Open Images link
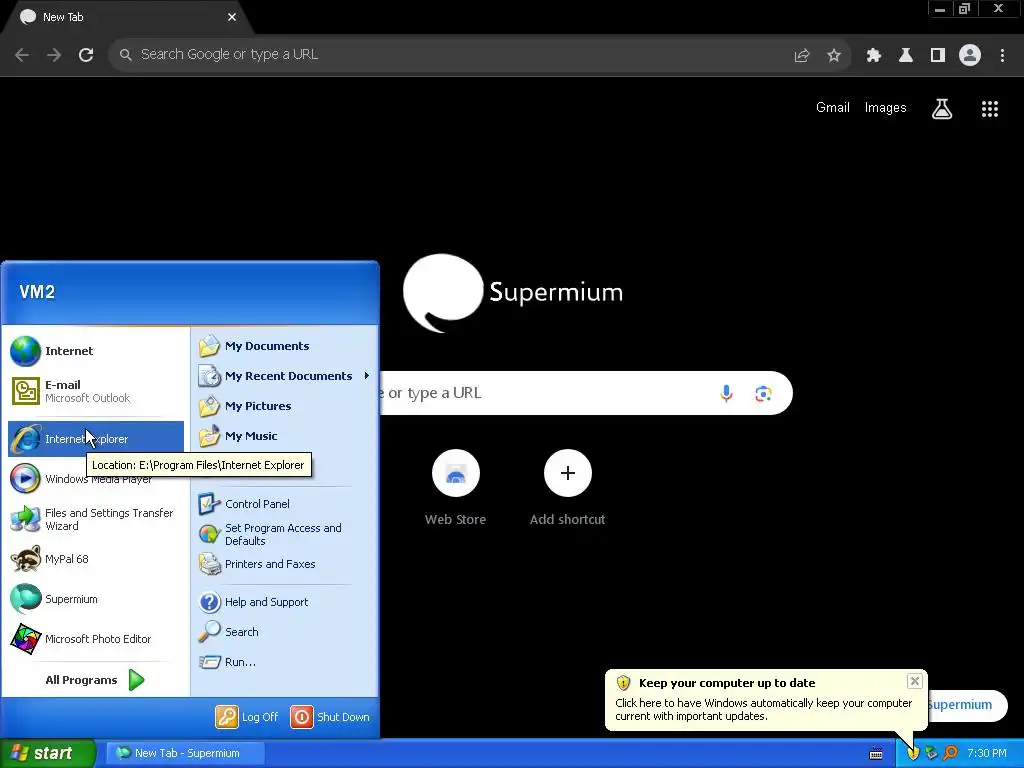Screen dimensions: 1024x768 point(886,108)
